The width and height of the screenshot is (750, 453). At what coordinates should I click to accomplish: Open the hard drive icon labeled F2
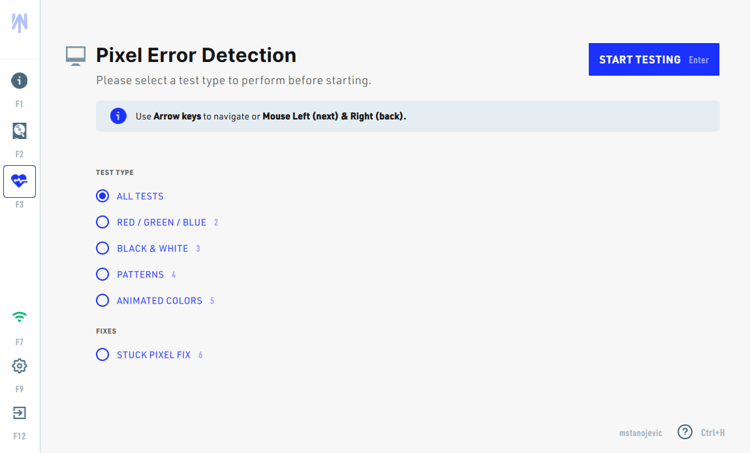19,131
